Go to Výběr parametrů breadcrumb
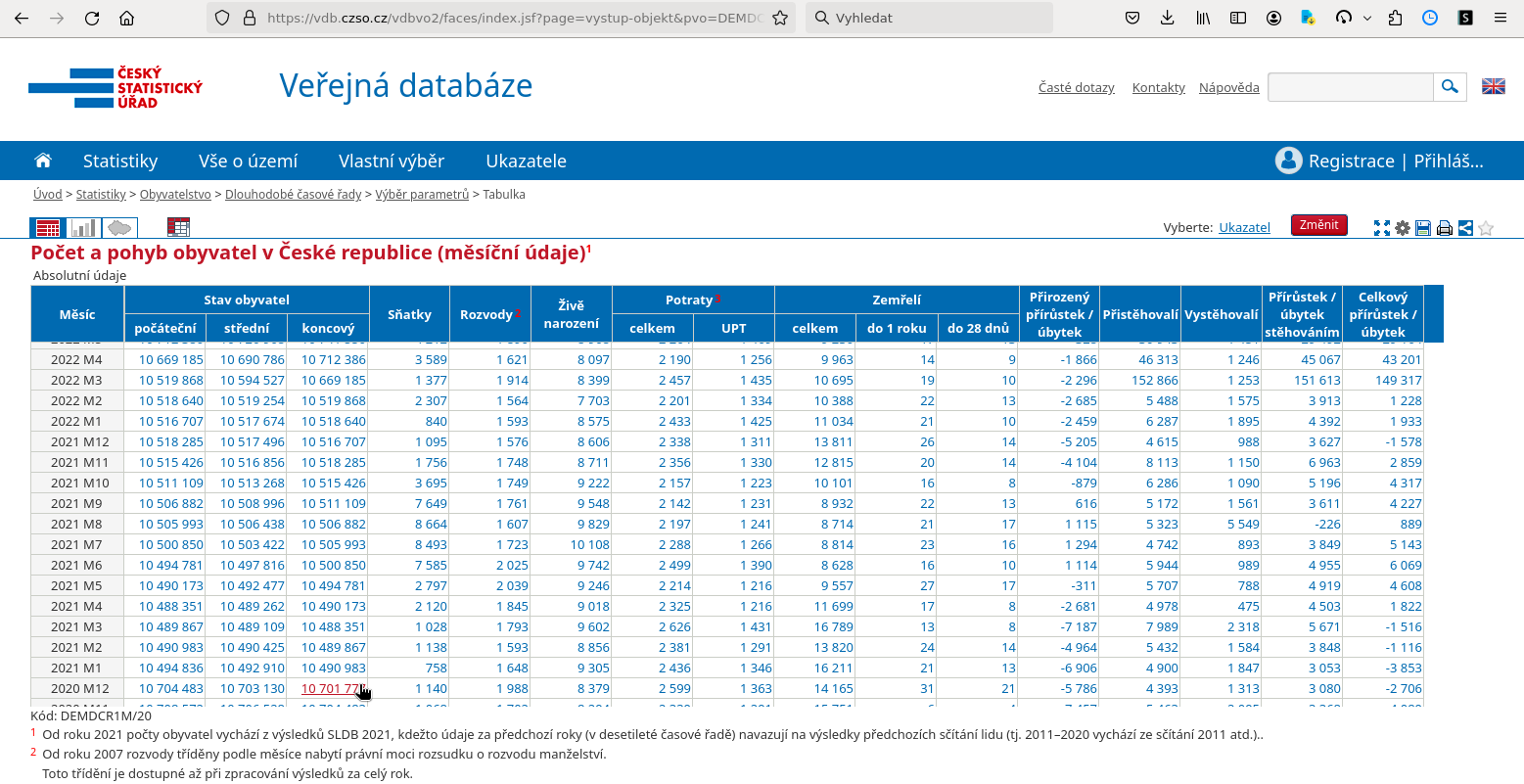Image resolution: width=1524 pixels, height=784 pixels. point(422,194)
